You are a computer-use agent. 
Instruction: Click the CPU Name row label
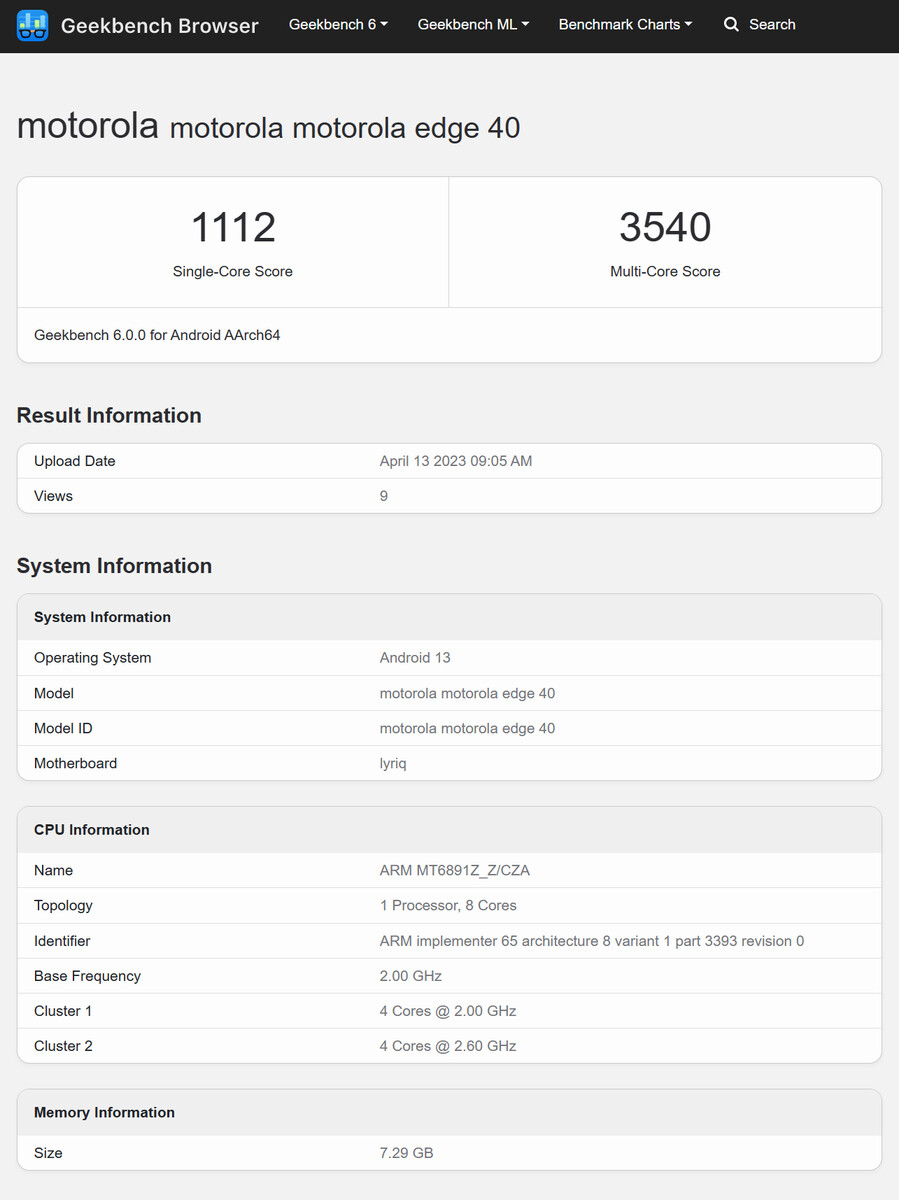(53, 871)
